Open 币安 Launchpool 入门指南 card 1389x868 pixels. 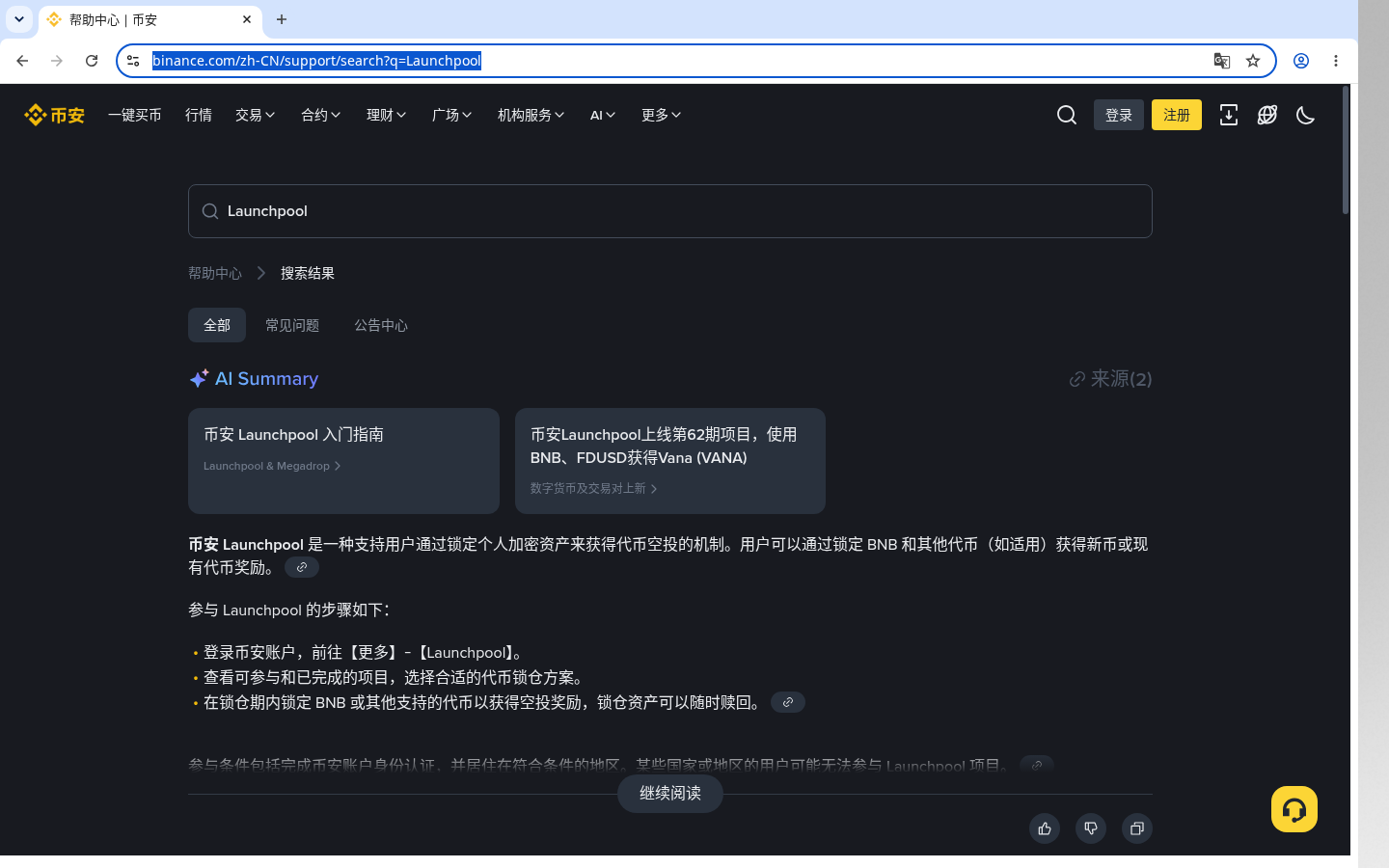[343, 461]
